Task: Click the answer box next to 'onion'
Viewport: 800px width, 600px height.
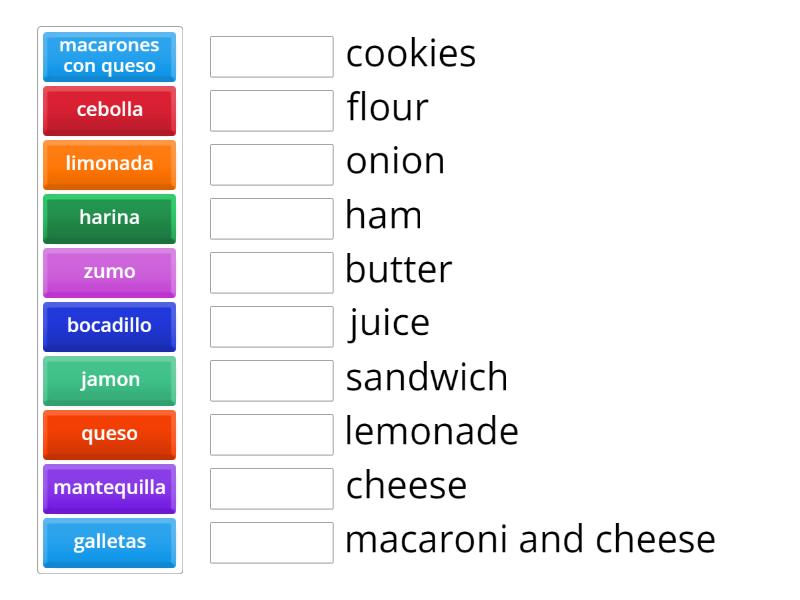Action: coord(271,165)
